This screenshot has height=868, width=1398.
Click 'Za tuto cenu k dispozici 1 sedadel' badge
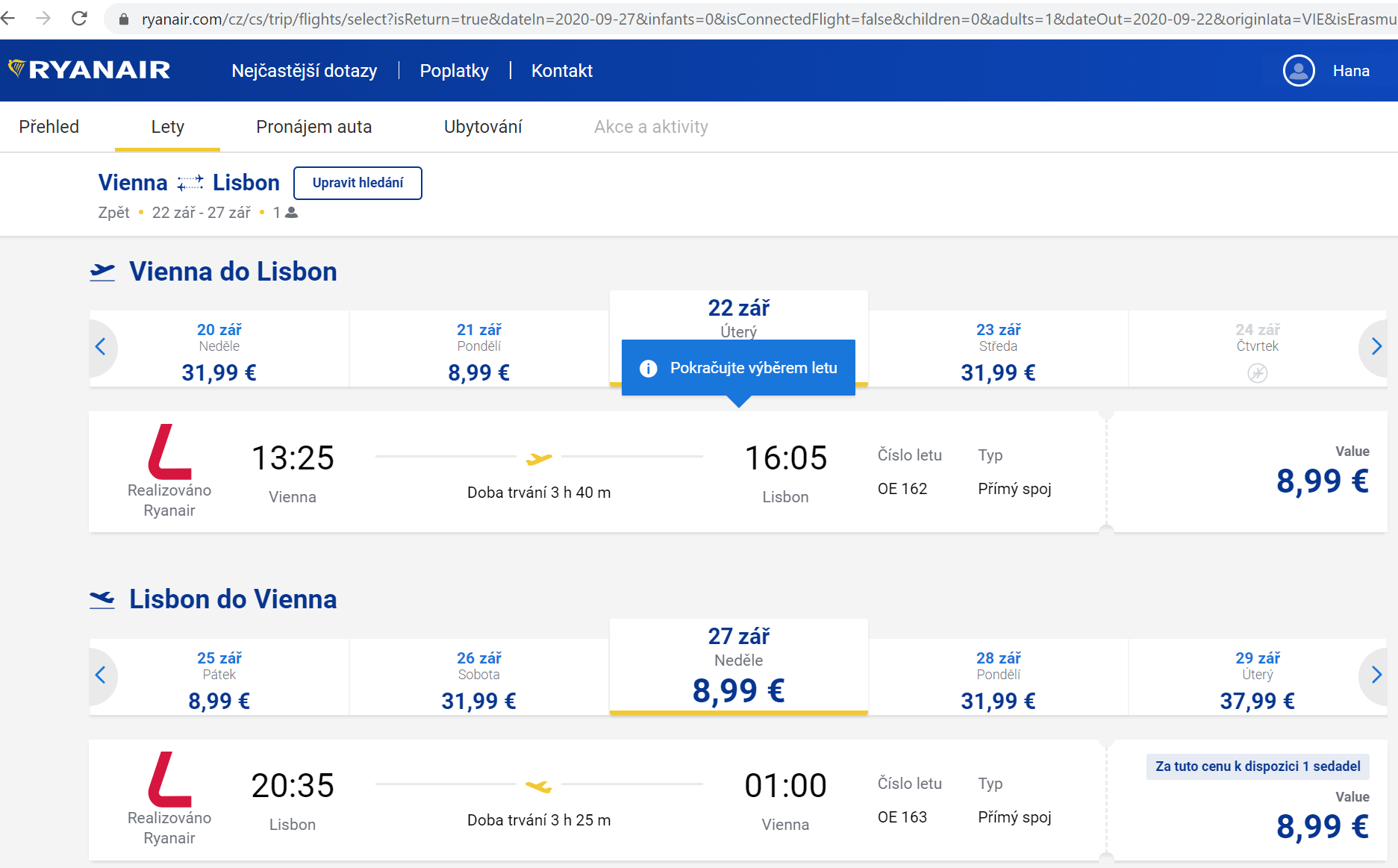coord(1258,766)
